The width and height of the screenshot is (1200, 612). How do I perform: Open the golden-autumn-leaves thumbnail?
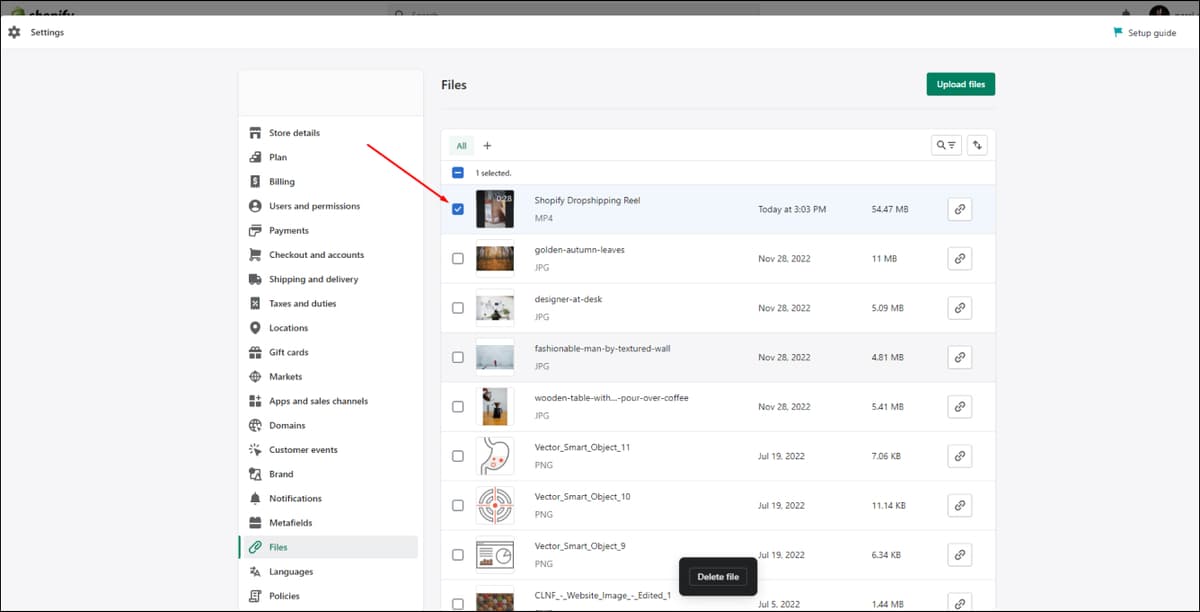coord(495,258)
